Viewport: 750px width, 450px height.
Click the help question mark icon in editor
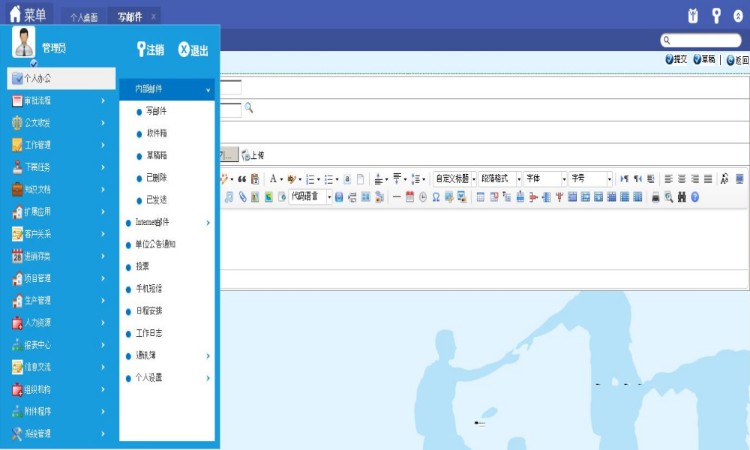pyautogui.click(x=694, y=197)
